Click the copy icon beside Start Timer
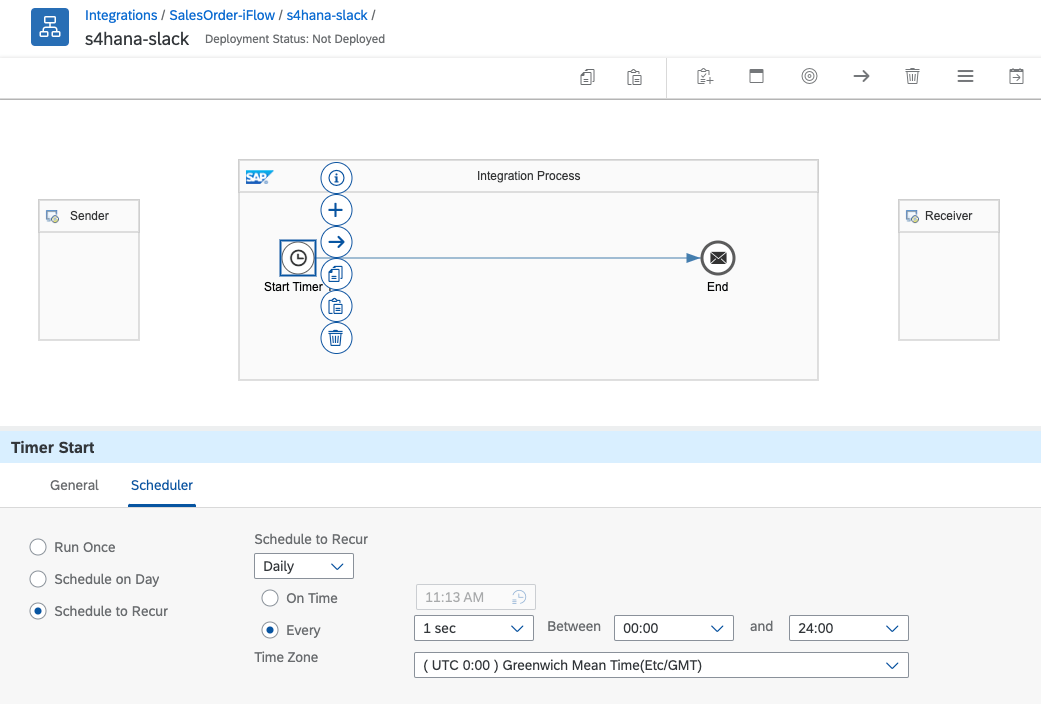This screenshot has width=1041, height=704. 336,274
